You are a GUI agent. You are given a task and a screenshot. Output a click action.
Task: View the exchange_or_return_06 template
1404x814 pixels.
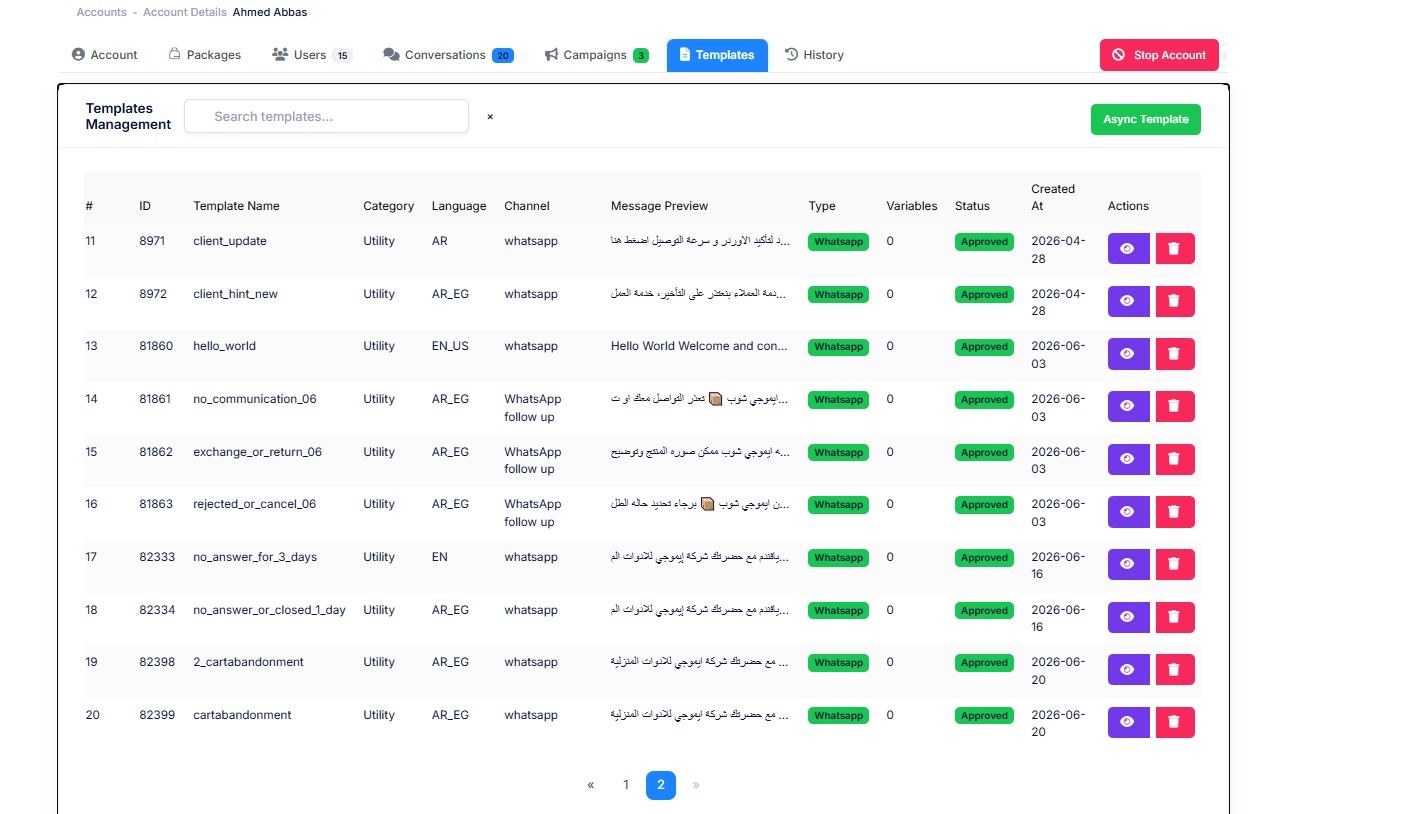pos(1128,459)
